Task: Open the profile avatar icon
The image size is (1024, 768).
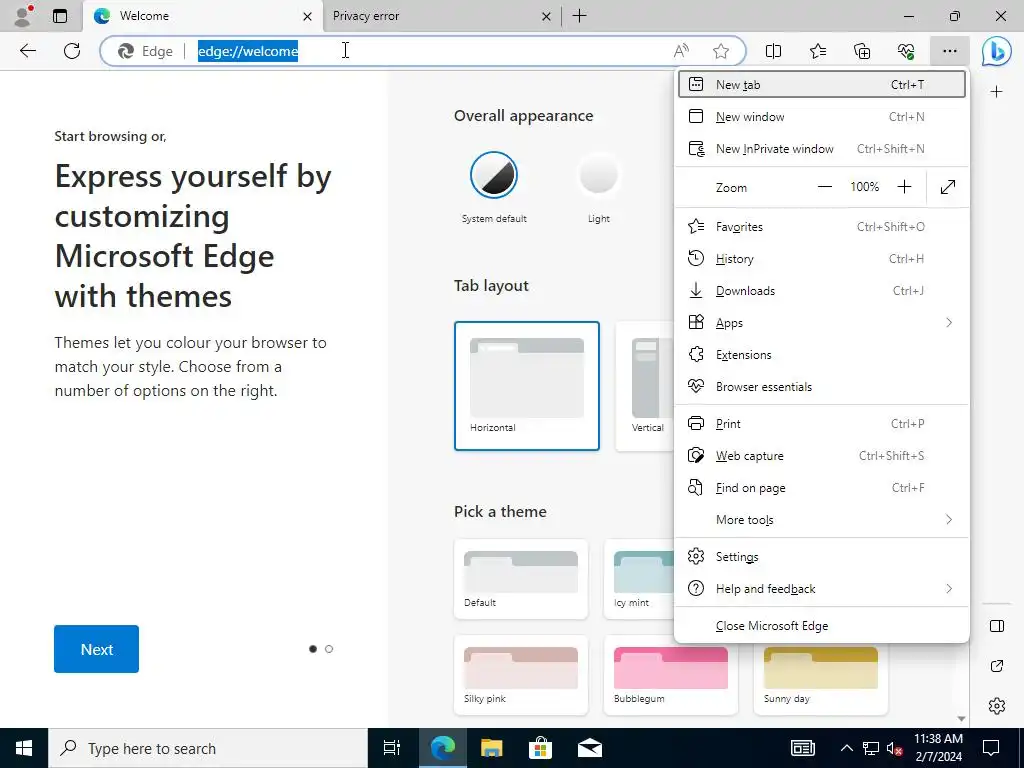Action: coord(24,16)
